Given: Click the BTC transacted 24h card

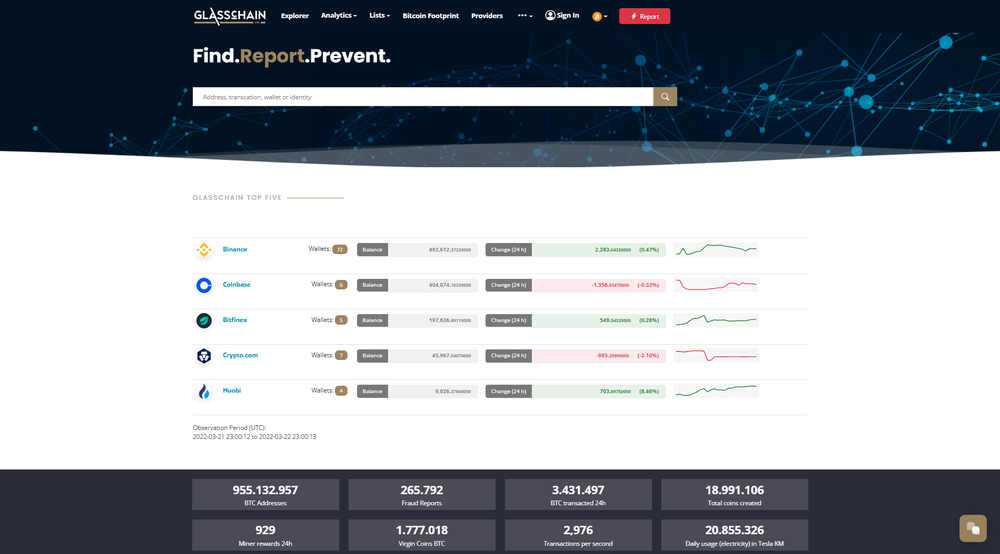Looking at the screenshot, I should (x=578, y=495).
